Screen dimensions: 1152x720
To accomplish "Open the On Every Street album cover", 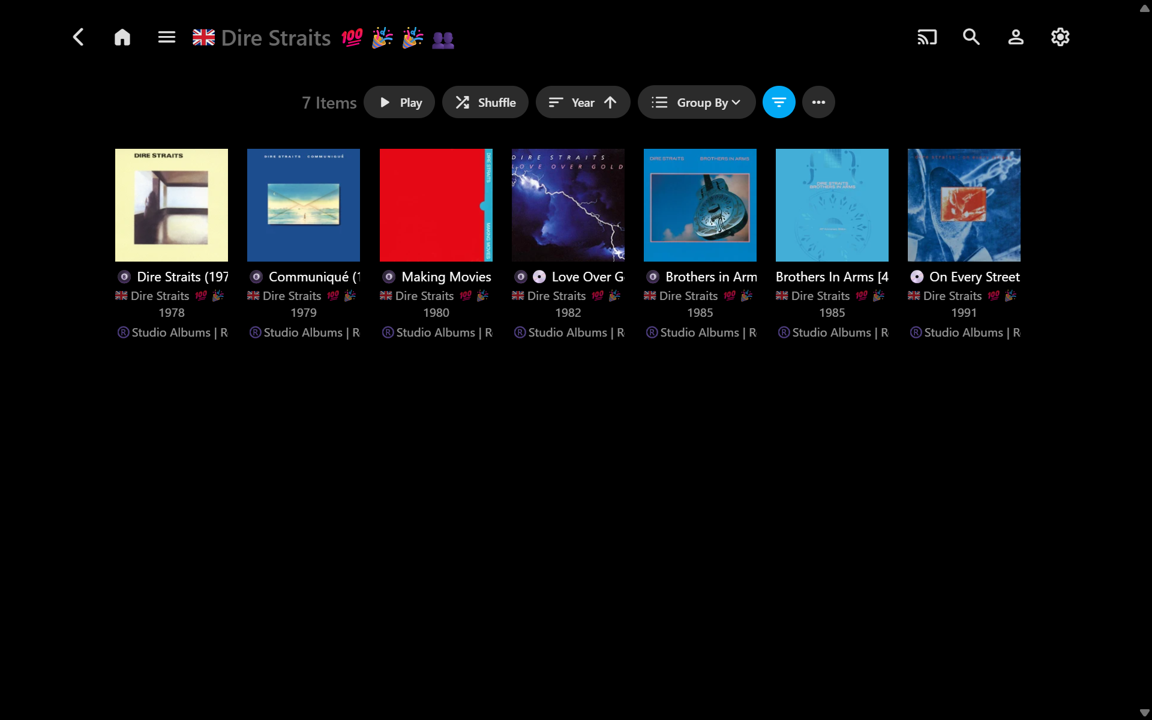I will coord(964,205).
